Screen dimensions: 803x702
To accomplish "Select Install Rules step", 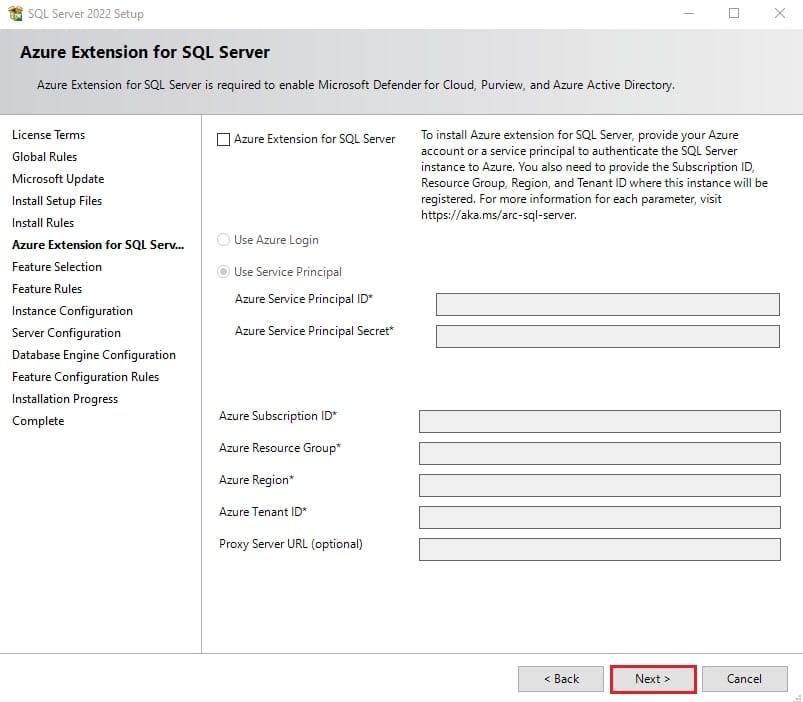I will (x=43, y=223).
